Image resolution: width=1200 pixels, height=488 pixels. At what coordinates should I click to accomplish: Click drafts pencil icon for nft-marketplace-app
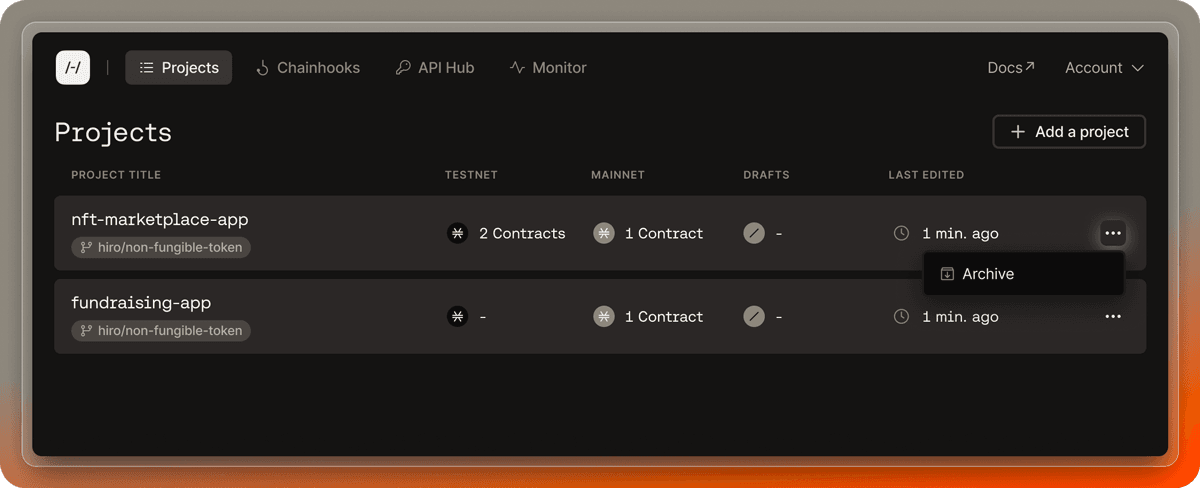coord(754,233)
